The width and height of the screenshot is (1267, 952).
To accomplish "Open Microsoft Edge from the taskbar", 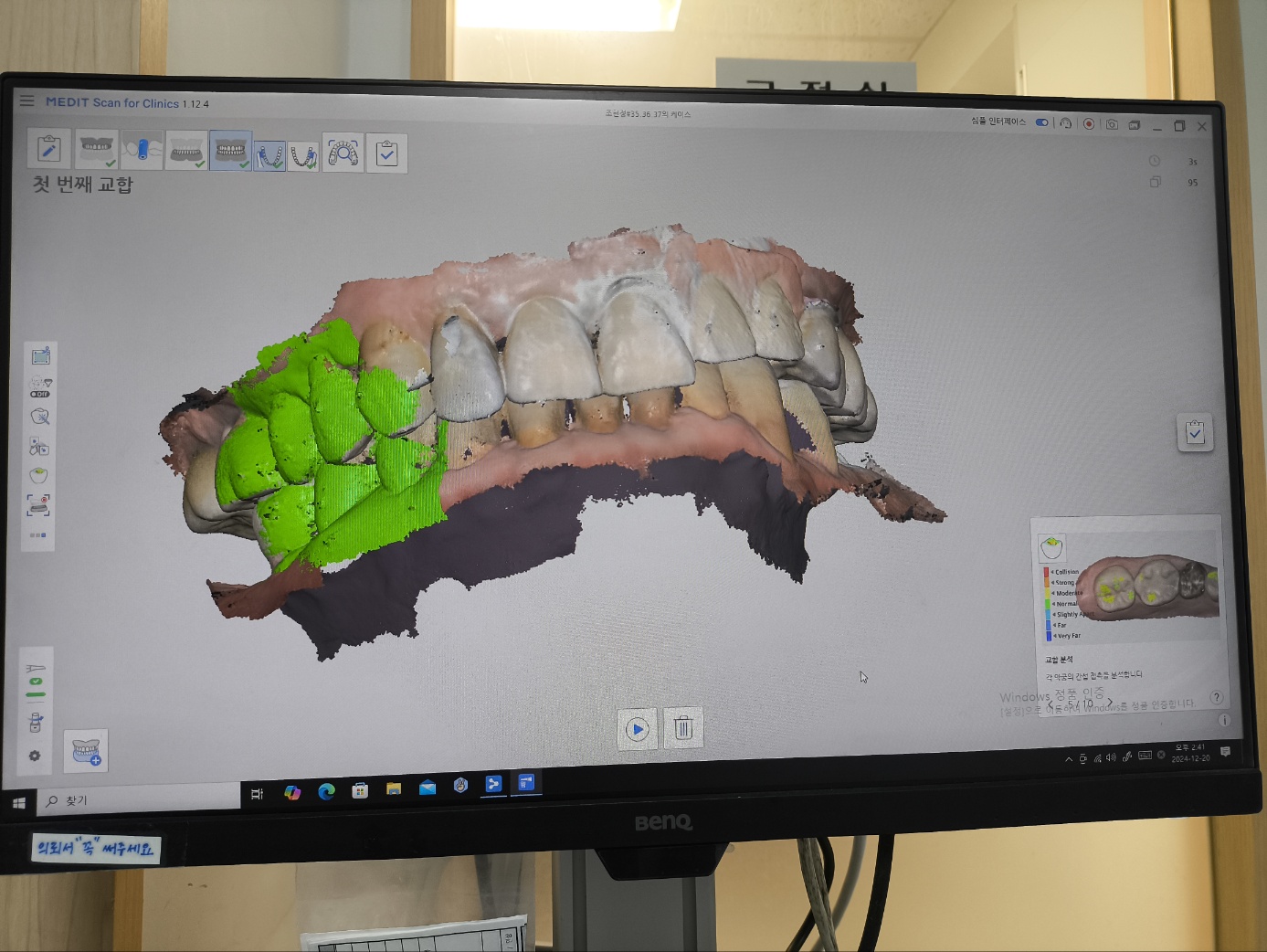I will tap(326, 791).
